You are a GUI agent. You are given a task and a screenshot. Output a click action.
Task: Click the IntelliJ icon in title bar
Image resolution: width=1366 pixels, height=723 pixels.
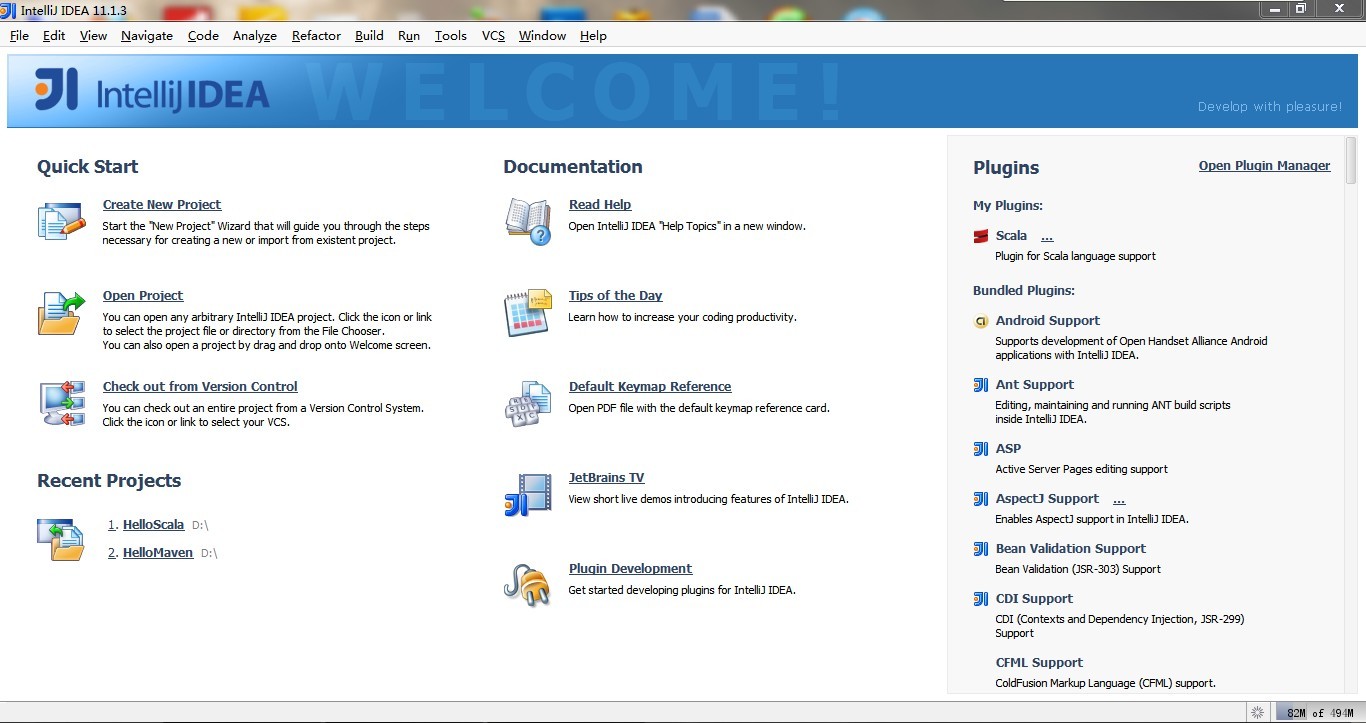coord(8,9)
